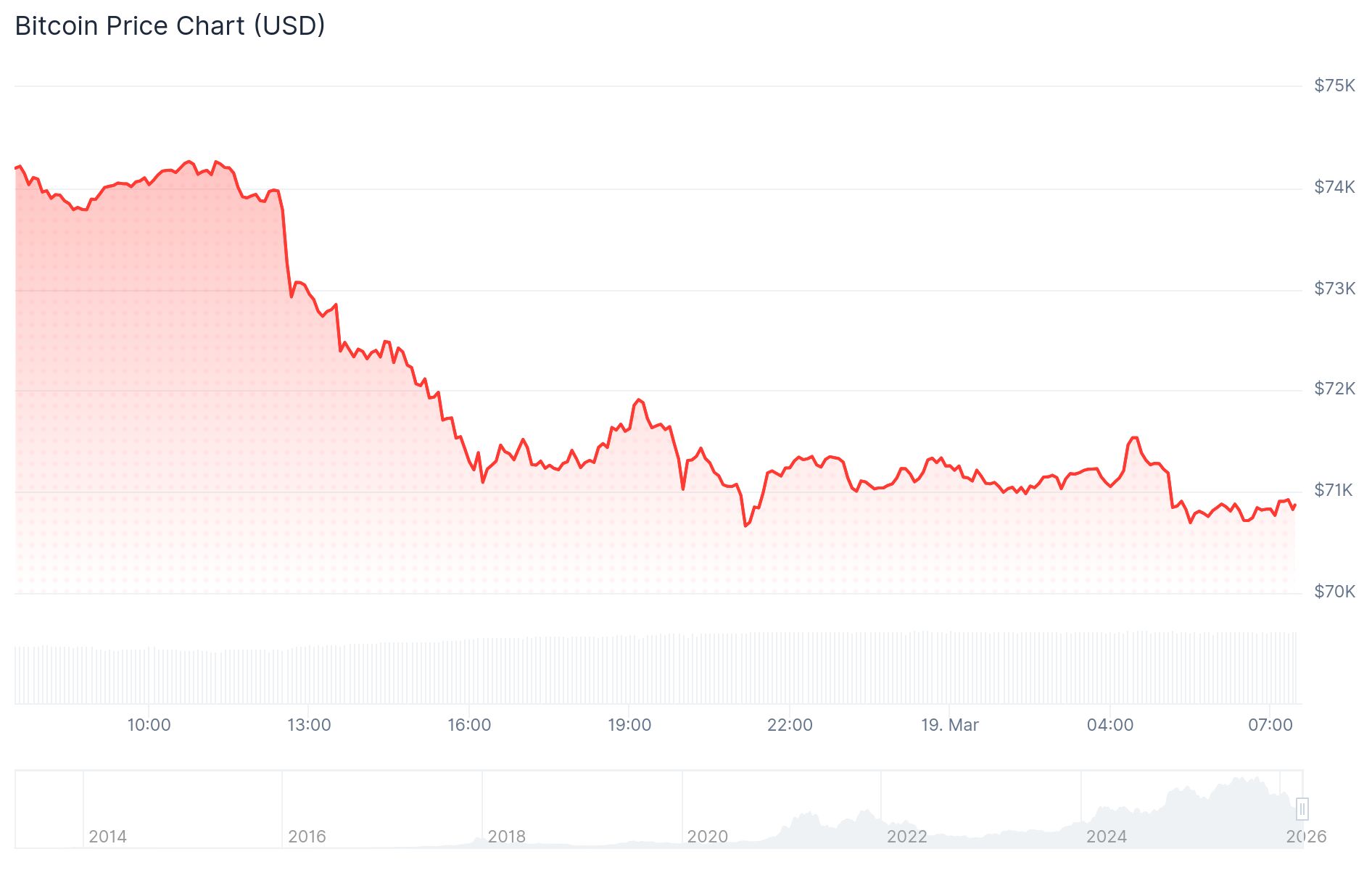The width and height of the screenshot is (1372, 870).
Task: Select the 2014 marker in navigator
Action: coord(107,837)
